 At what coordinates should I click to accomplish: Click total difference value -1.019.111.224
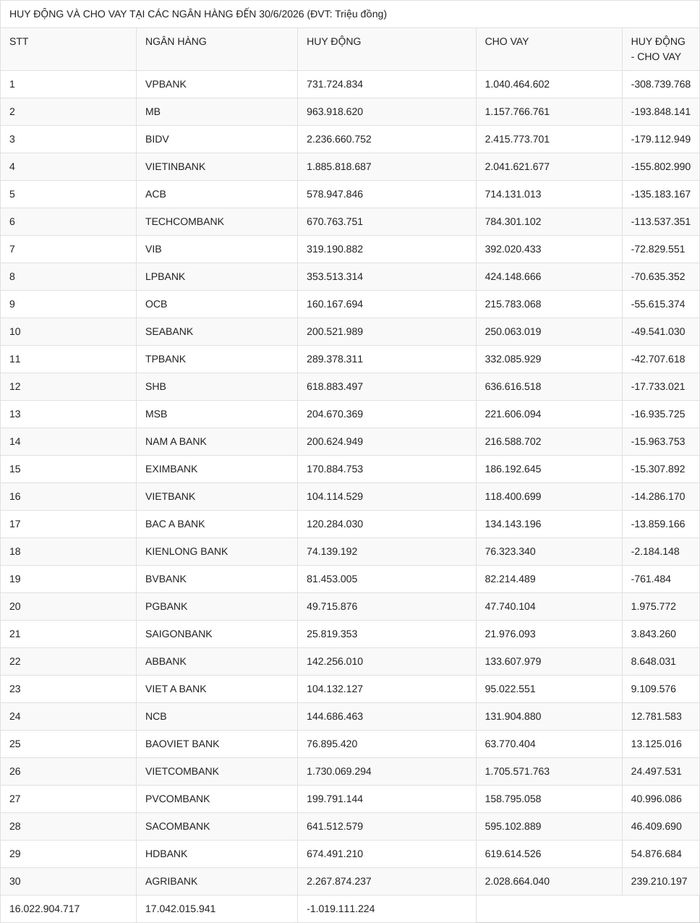tap(340, 909)
